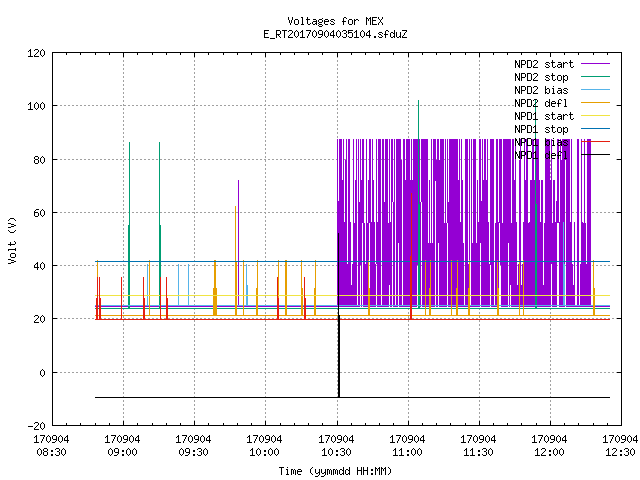Click the 'NPD2 bias' legend label
This screenshot has height=480, width=640.
(x=541, y=90)
